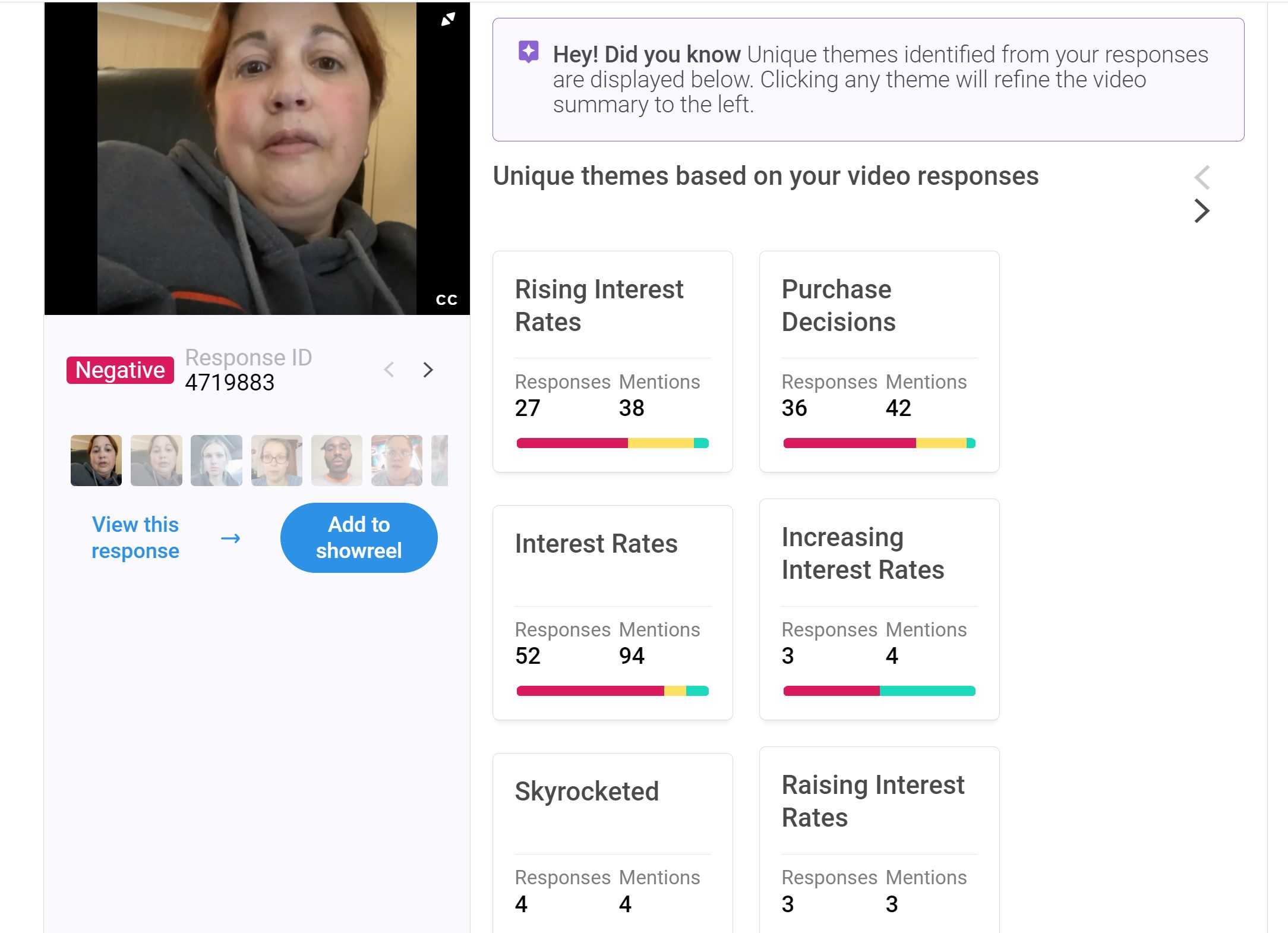Select the first respondent thumbnail

click(96, 461)
